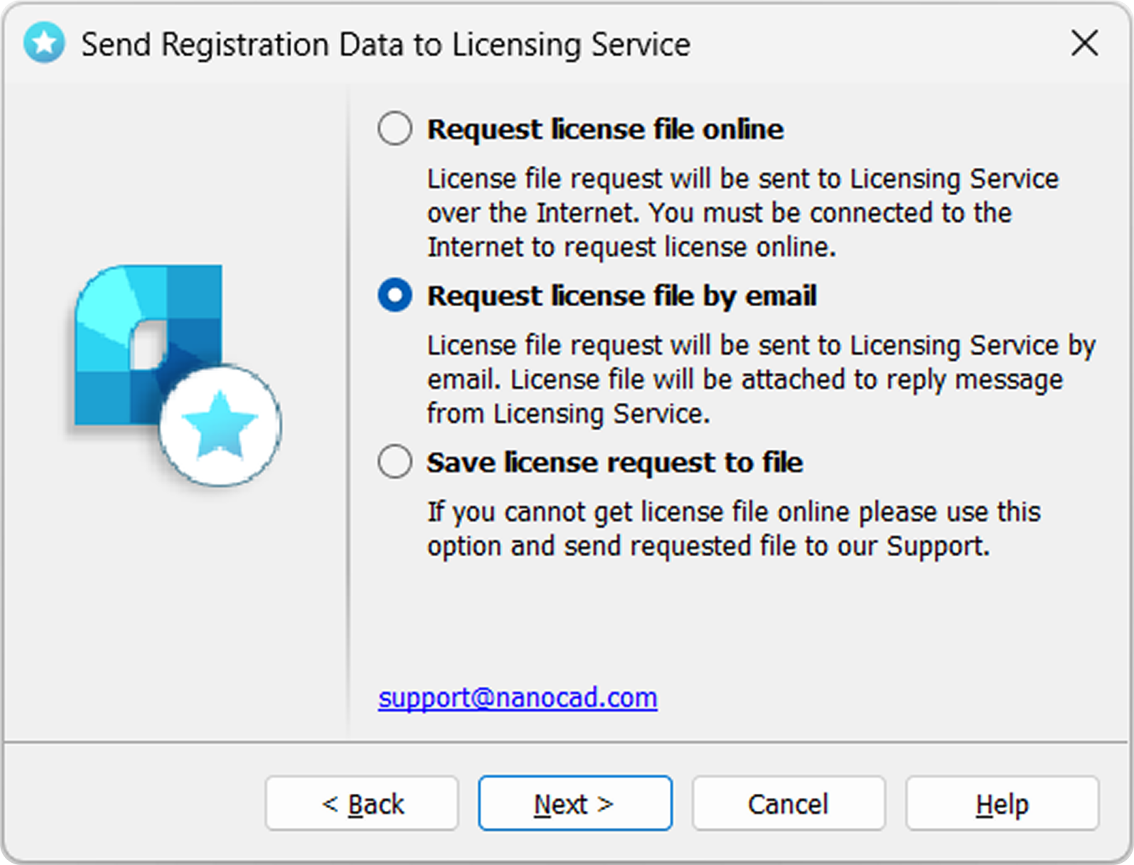
Task: Open Help for licensing wizard
Action: pyautogui.click(x=1002, y=804)
